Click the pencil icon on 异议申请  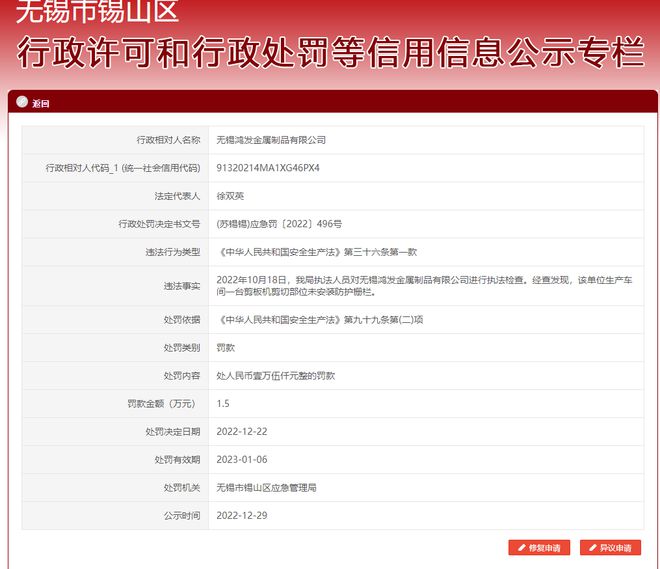tap(591, 548)
